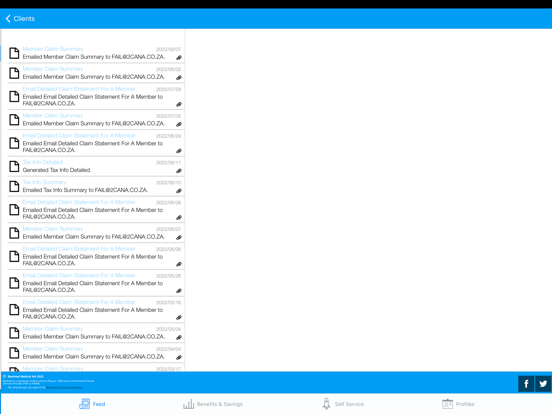
Task: Click the date 2022/05/26
Action: [168, 276]
